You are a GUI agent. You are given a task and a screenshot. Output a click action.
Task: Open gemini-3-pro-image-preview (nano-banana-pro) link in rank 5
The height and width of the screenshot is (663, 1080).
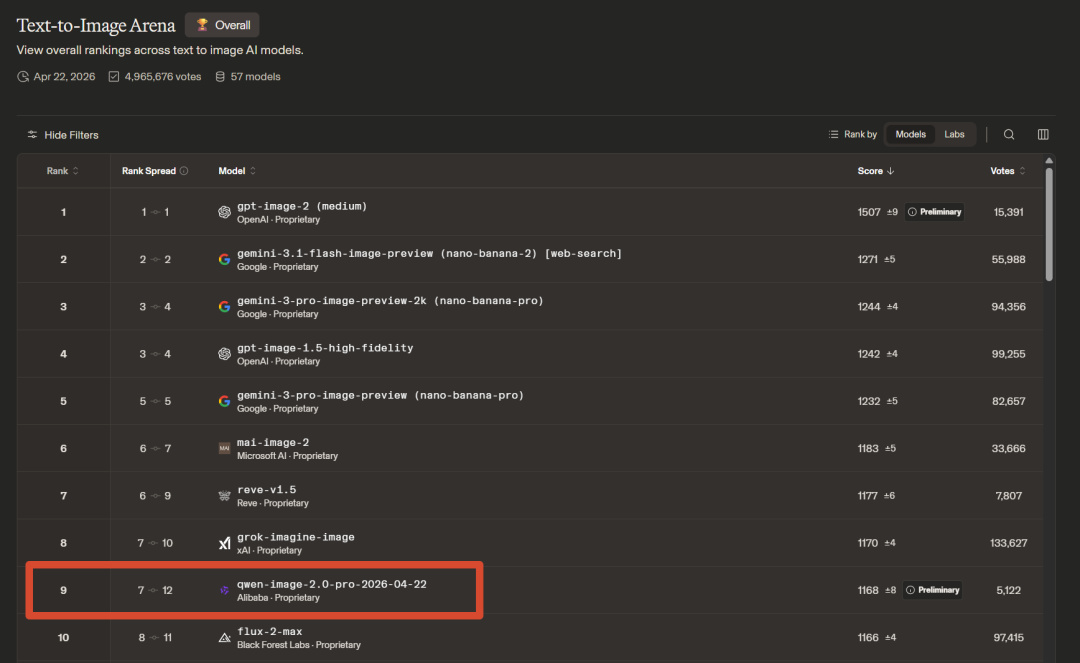(x=380, y=395)
